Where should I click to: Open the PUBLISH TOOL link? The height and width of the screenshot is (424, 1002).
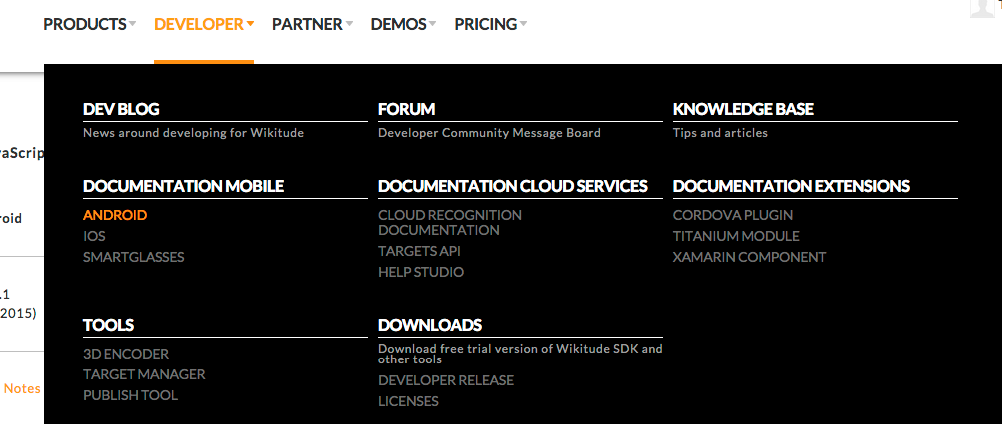coord(130,395)
